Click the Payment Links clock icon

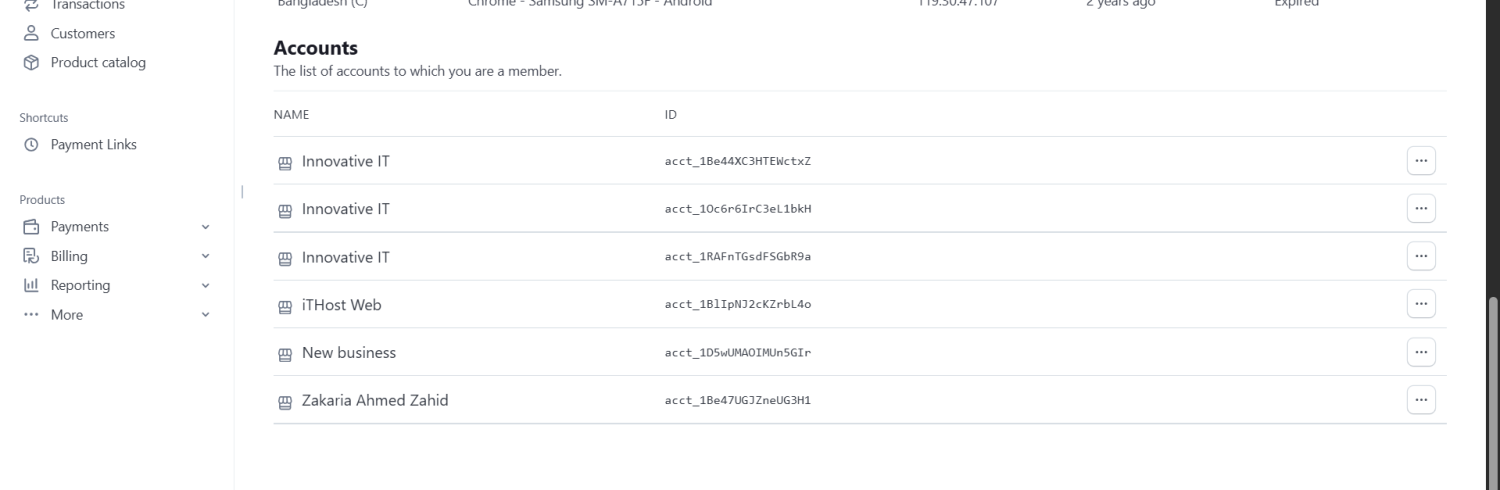coord(30,145)
